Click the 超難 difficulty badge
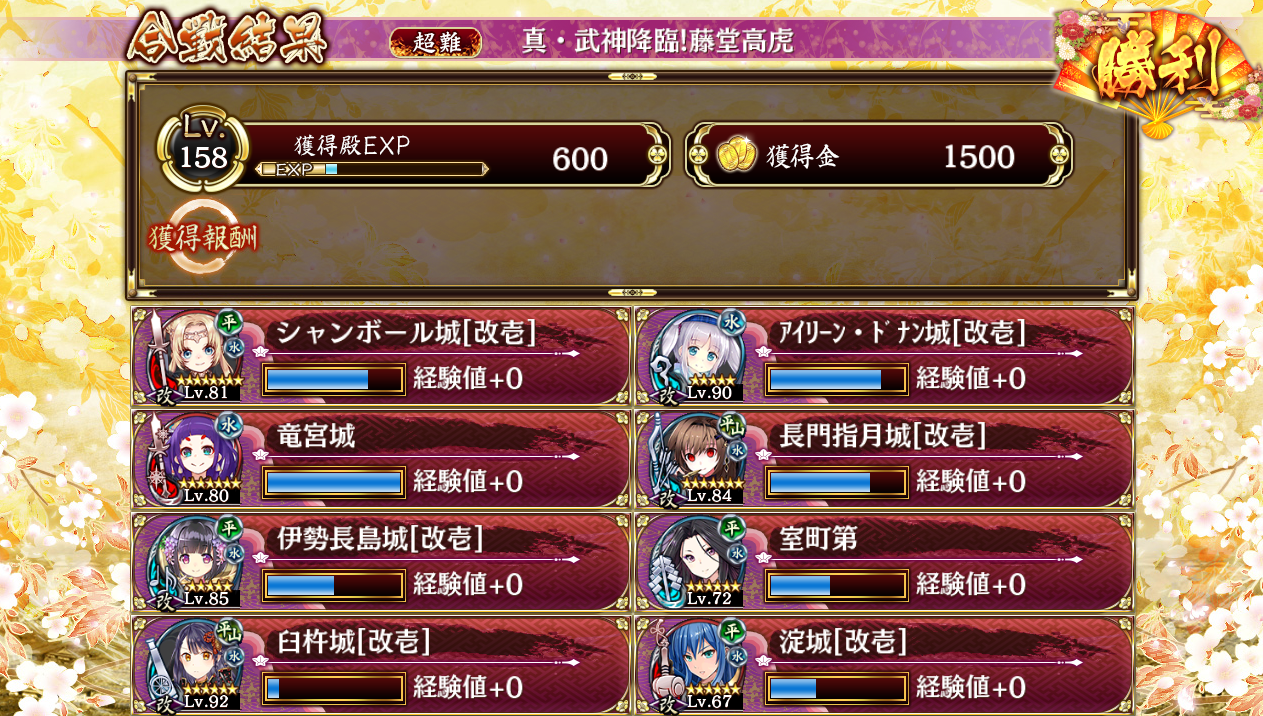Viewport: 1263px width, 716px height. 435,42
